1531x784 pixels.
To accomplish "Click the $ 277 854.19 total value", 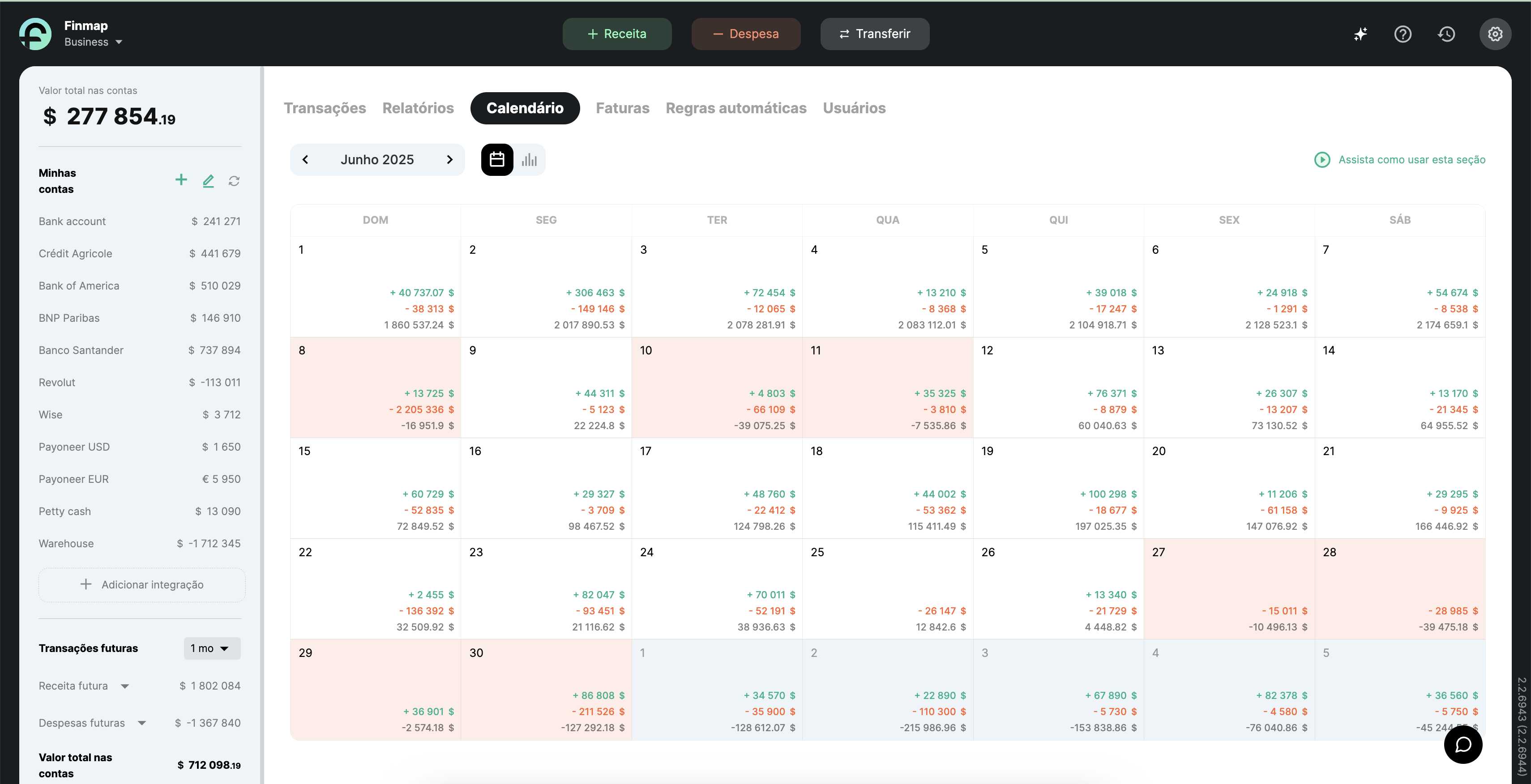I will pos(109,116).
